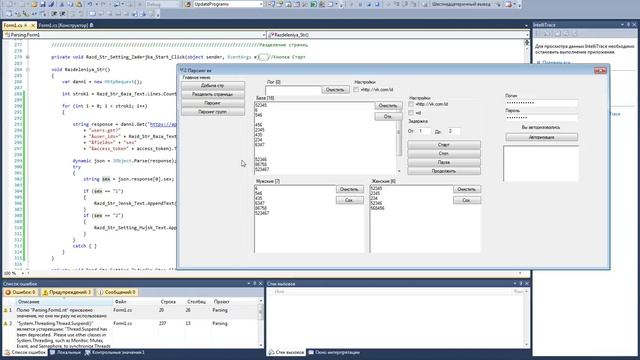Image resolution: width=640 pixels, height=360 pixels.
Task: Toggle the Ошибок: 0 filter
Action: click(20, 292)
